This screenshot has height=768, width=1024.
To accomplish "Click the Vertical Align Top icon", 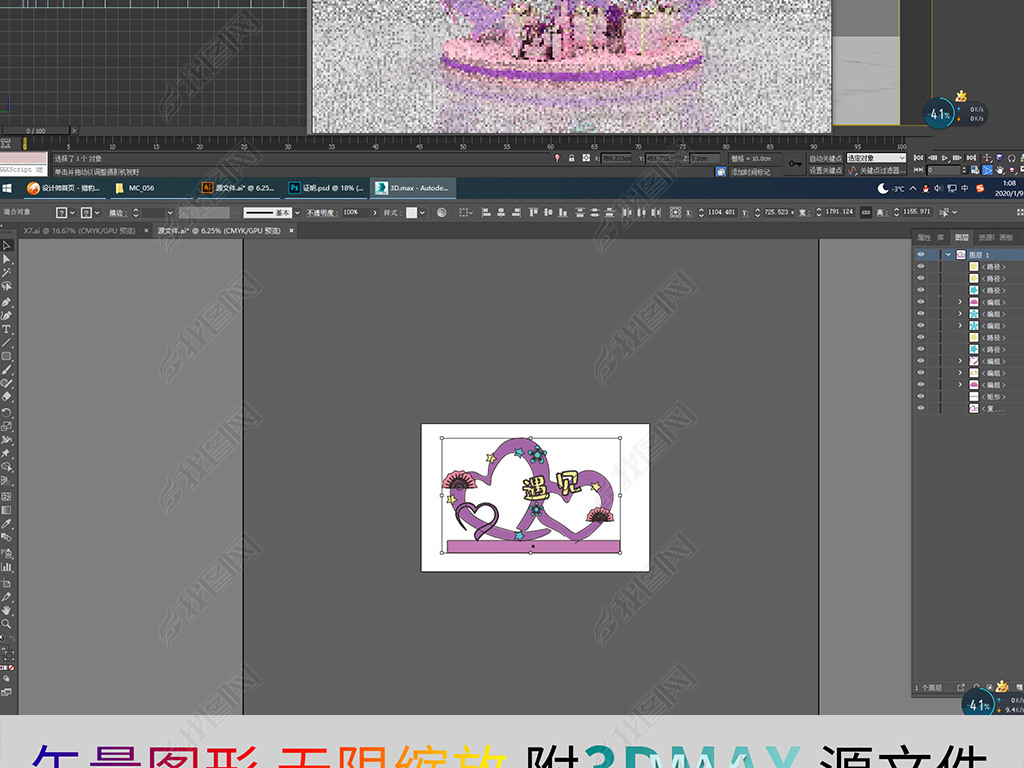I will coord(533,212).
